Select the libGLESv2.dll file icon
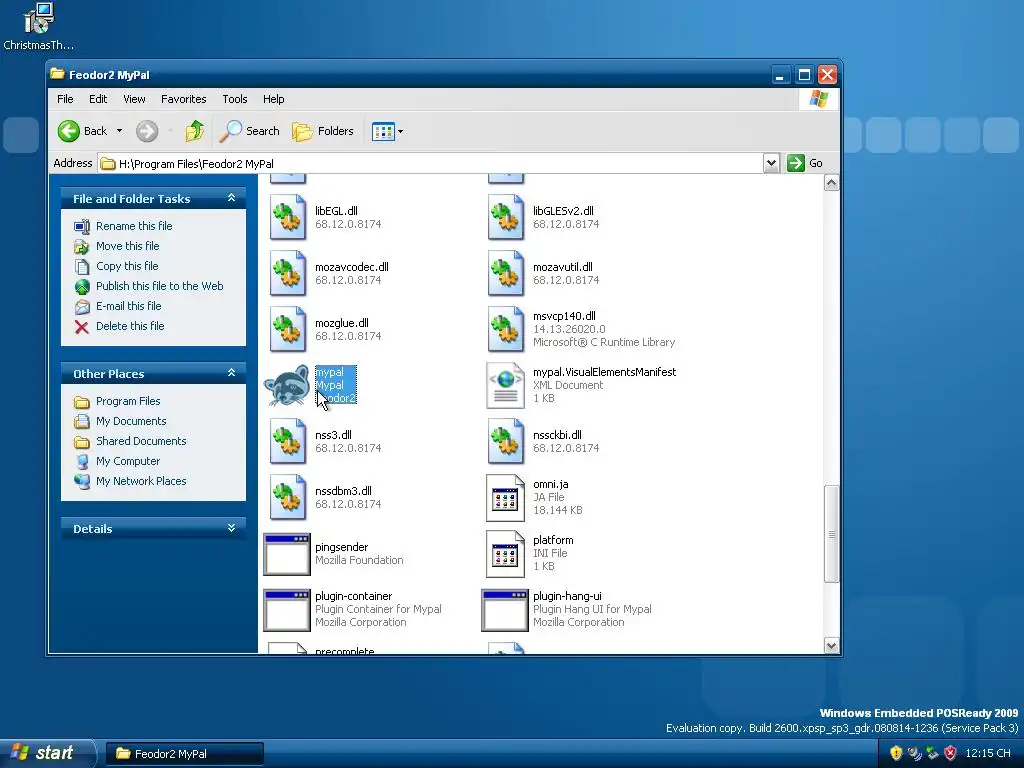Screen dimensions: 1024x768 506,217
